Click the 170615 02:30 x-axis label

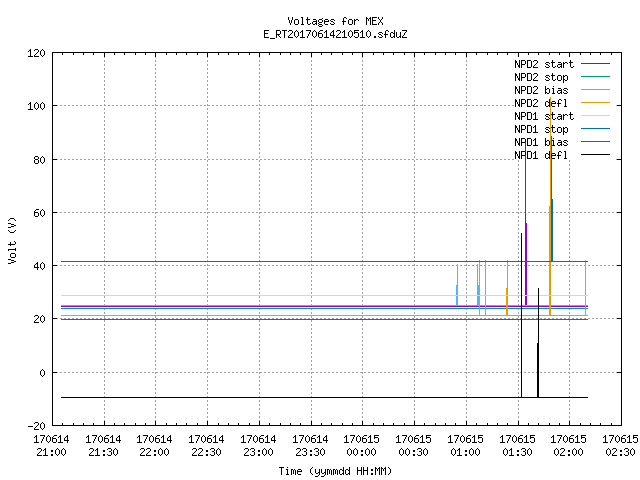click(x=620, y=446)
